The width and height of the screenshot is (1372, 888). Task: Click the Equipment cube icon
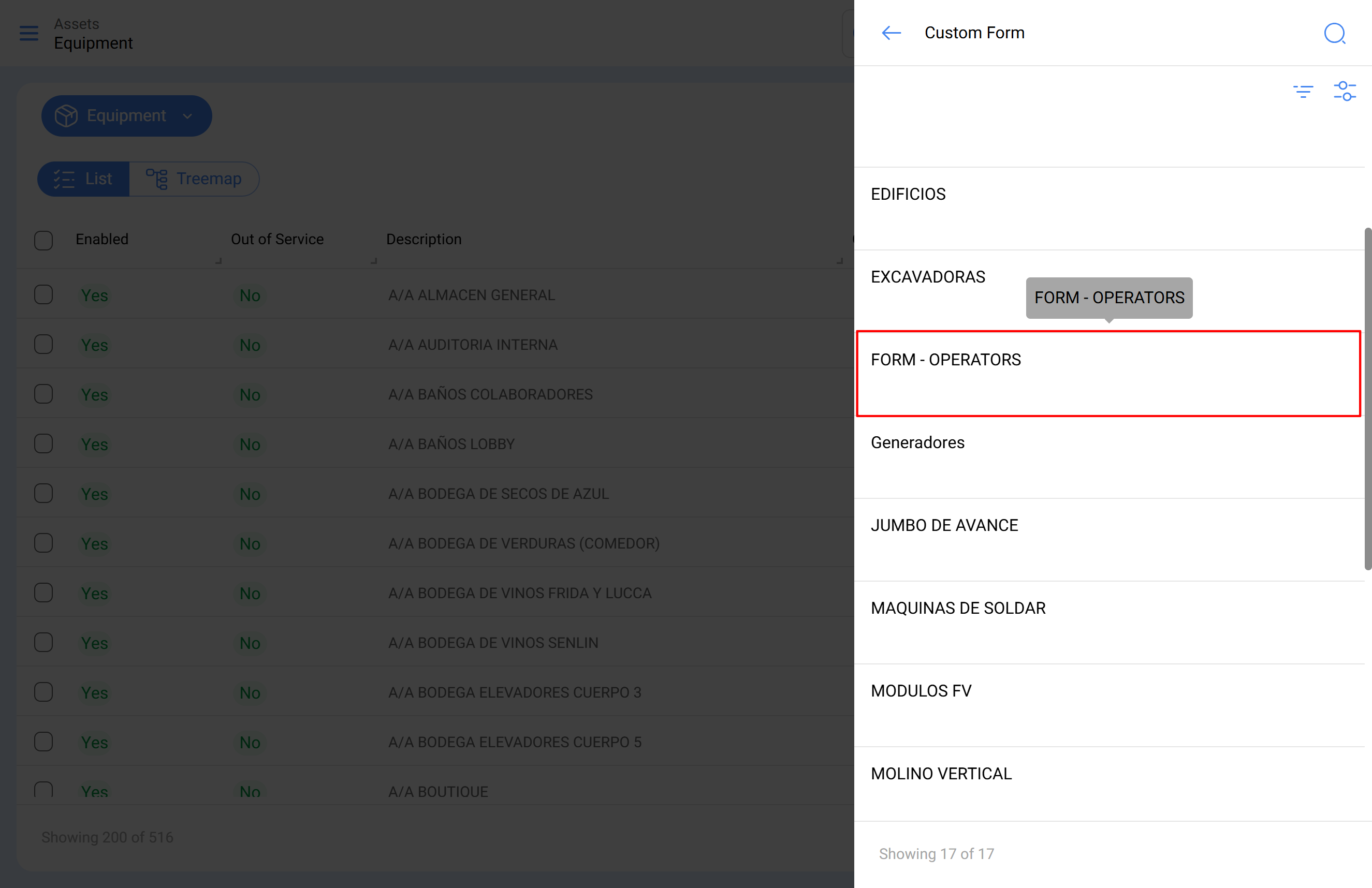coord(66,116)
